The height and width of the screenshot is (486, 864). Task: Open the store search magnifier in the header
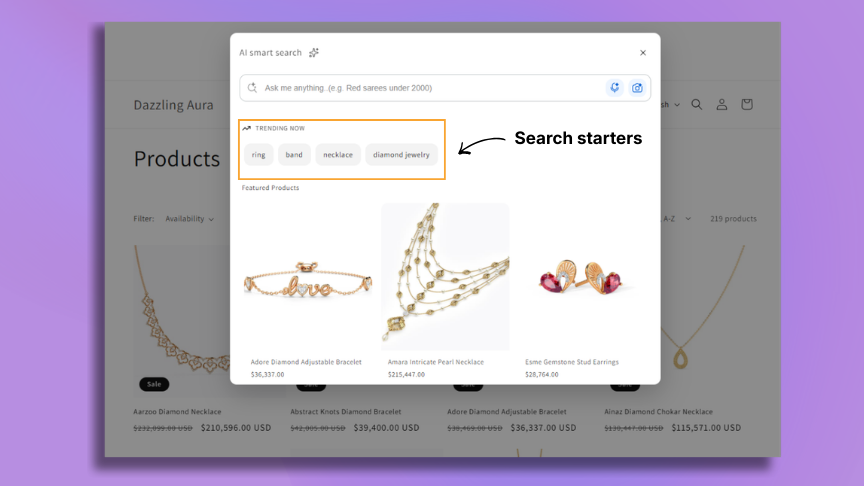696,104
